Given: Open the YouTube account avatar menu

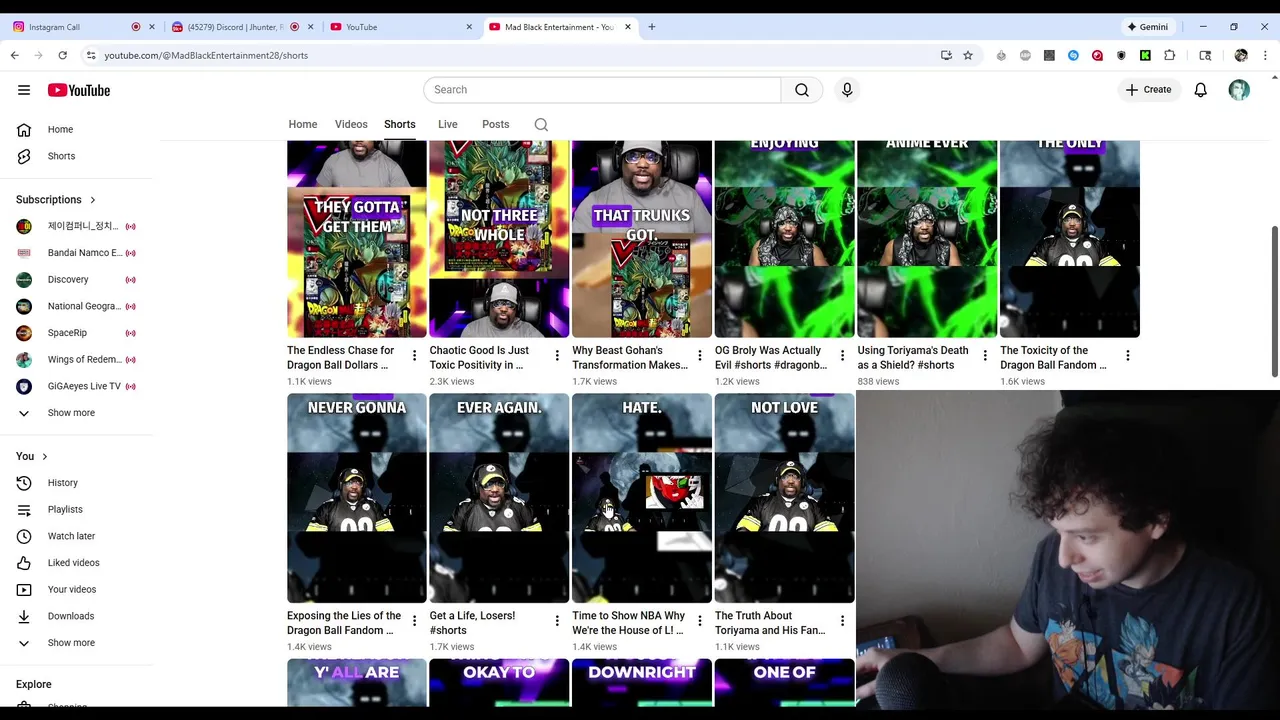Looking at the screenshot, I should 1239,90.
